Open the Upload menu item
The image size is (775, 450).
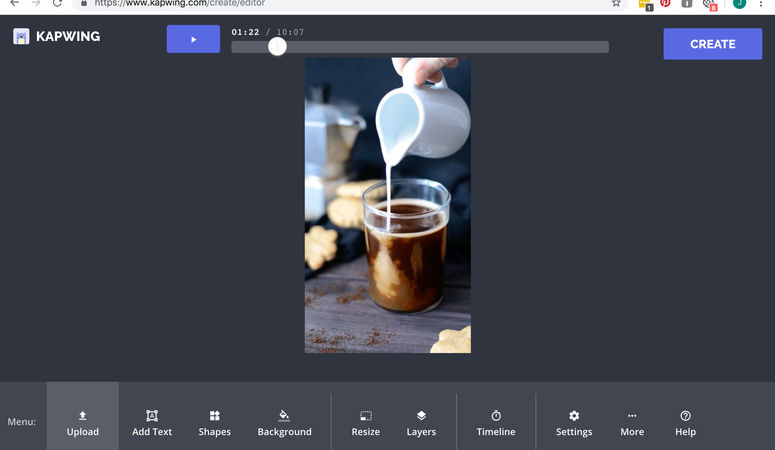pos(83,423)
